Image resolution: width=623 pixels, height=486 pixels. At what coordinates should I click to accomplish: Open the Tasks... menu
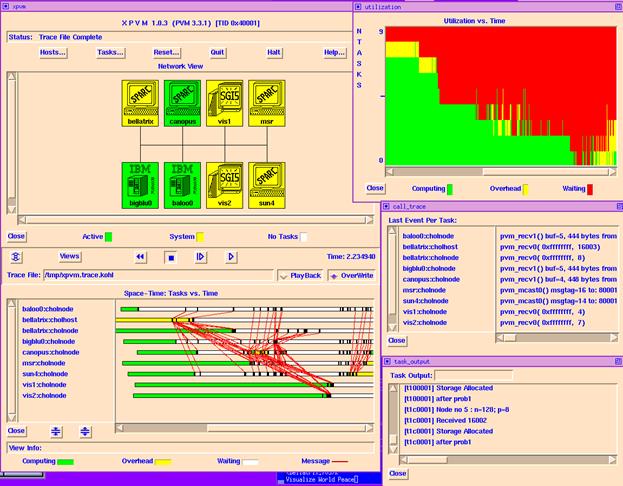coord(110,52)
